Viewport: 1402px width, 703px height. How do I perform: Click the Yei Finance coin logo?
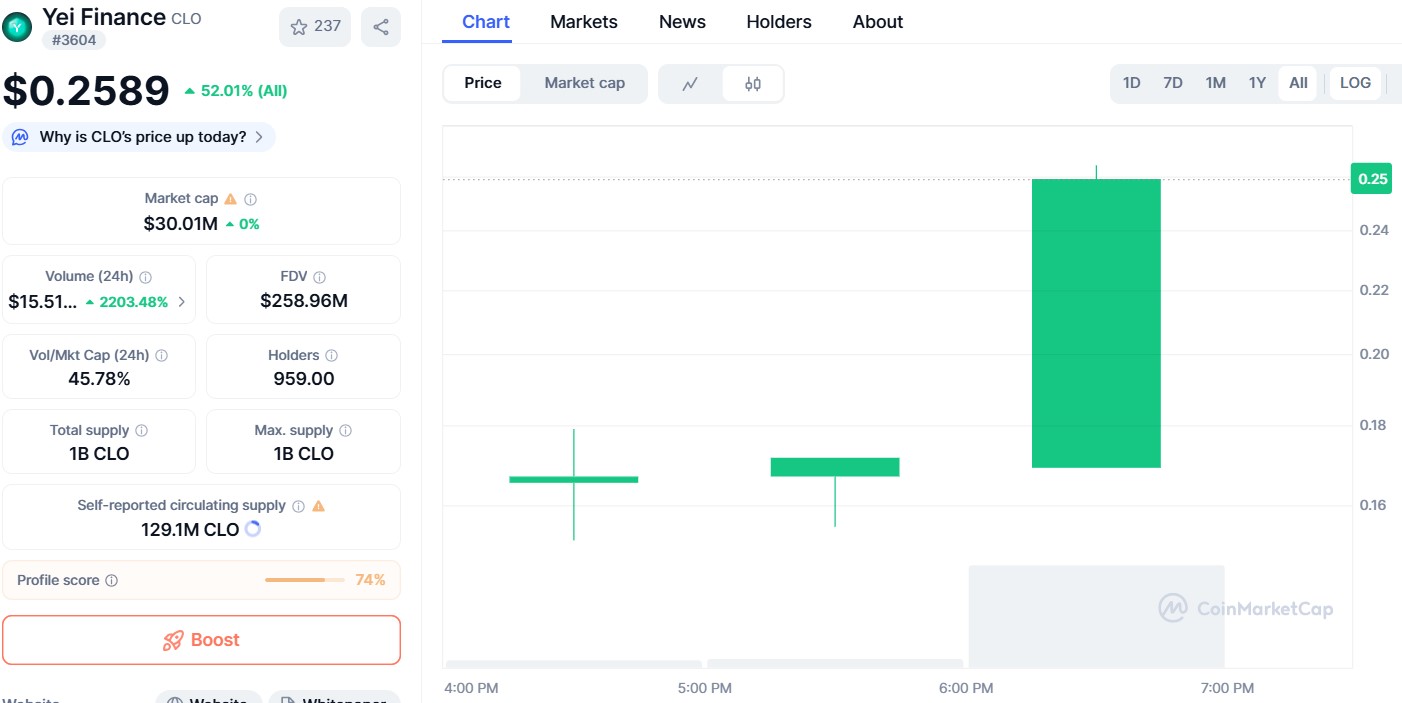click(18, 27)
